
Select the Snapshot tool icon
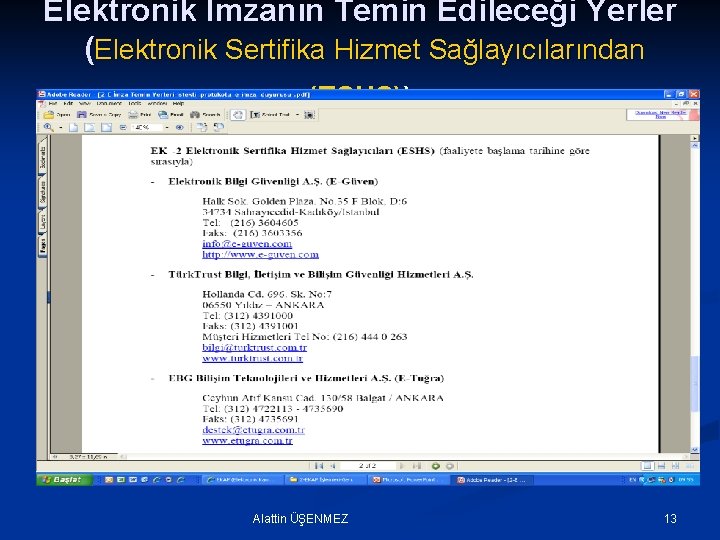[x=309, y=115]
